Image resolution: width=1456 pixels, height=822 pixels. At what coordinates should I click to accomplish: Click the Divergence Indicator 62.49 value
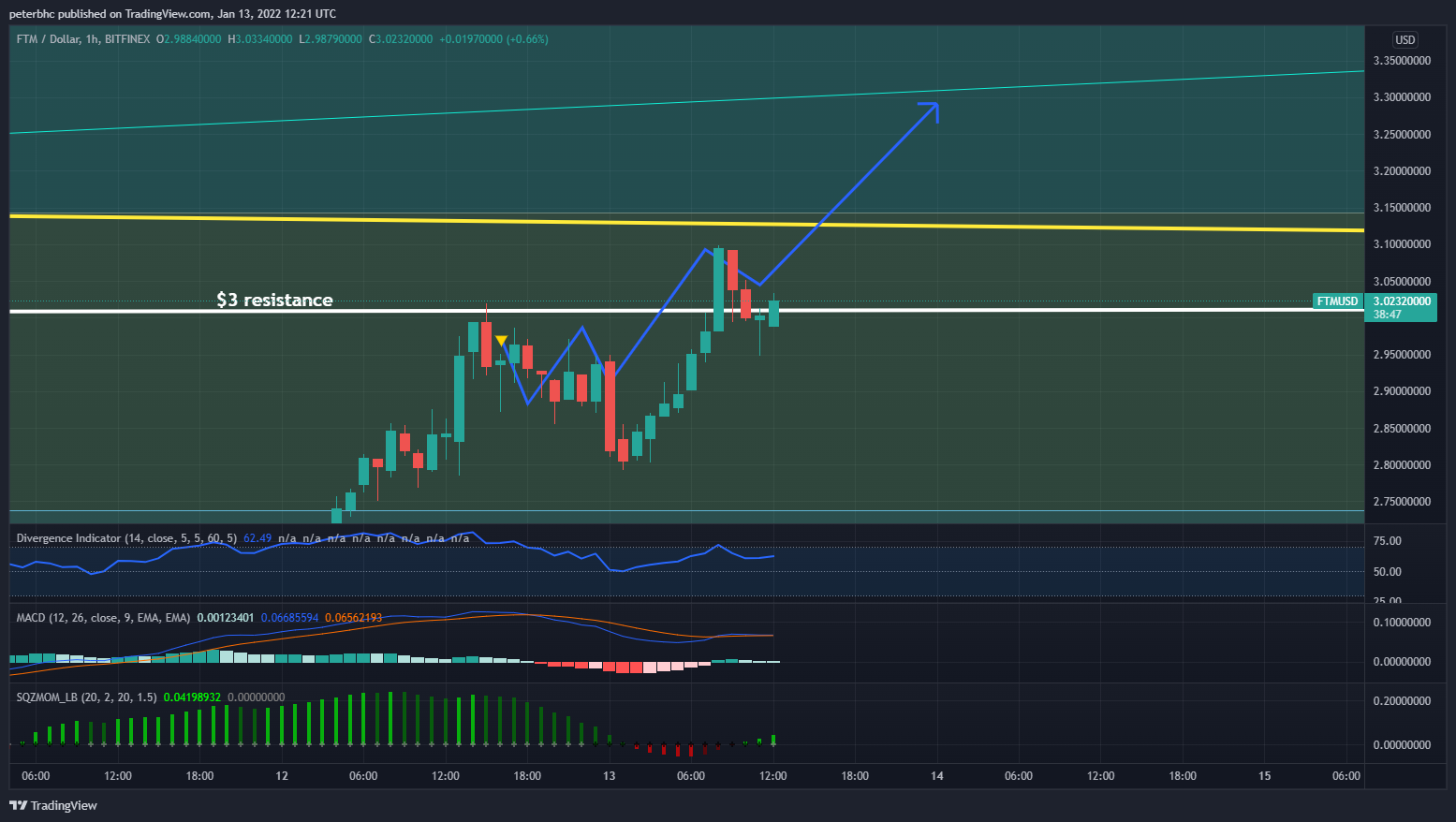[x=257, y=538]
